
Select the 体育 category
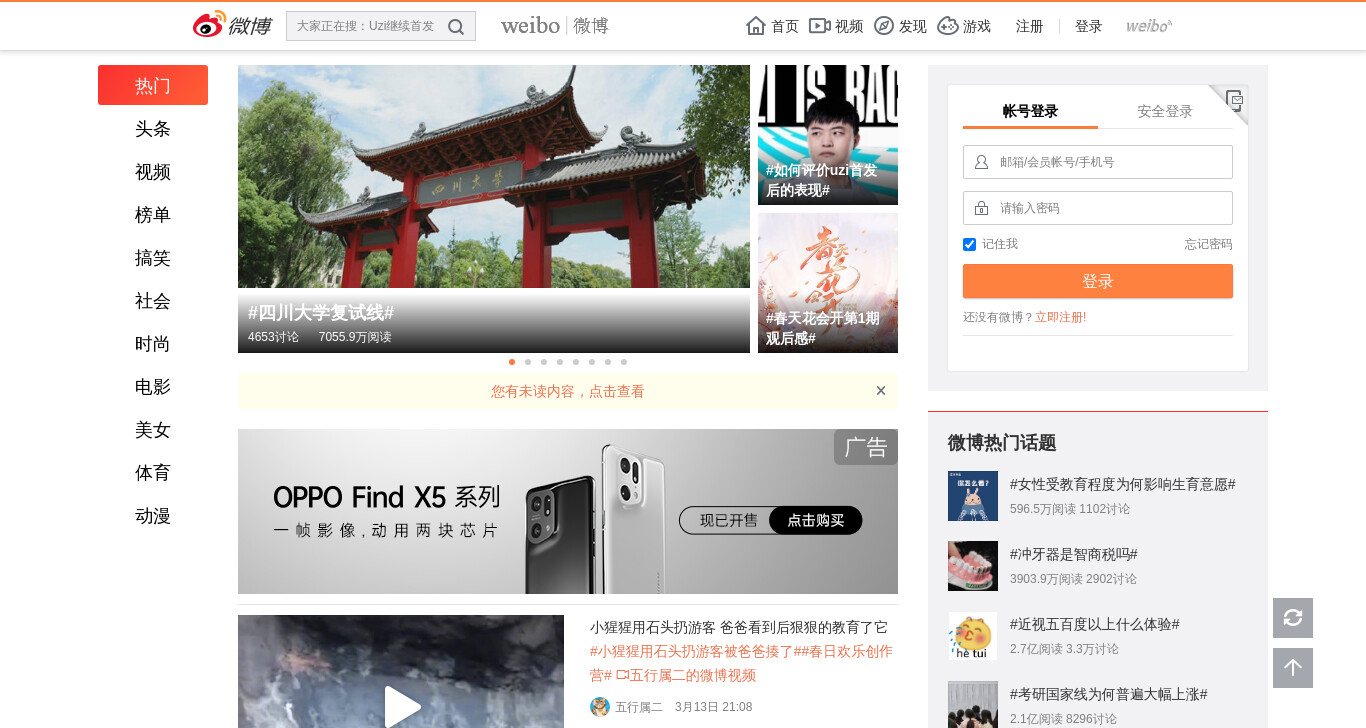pyautogui.click(x=153, y=472)
